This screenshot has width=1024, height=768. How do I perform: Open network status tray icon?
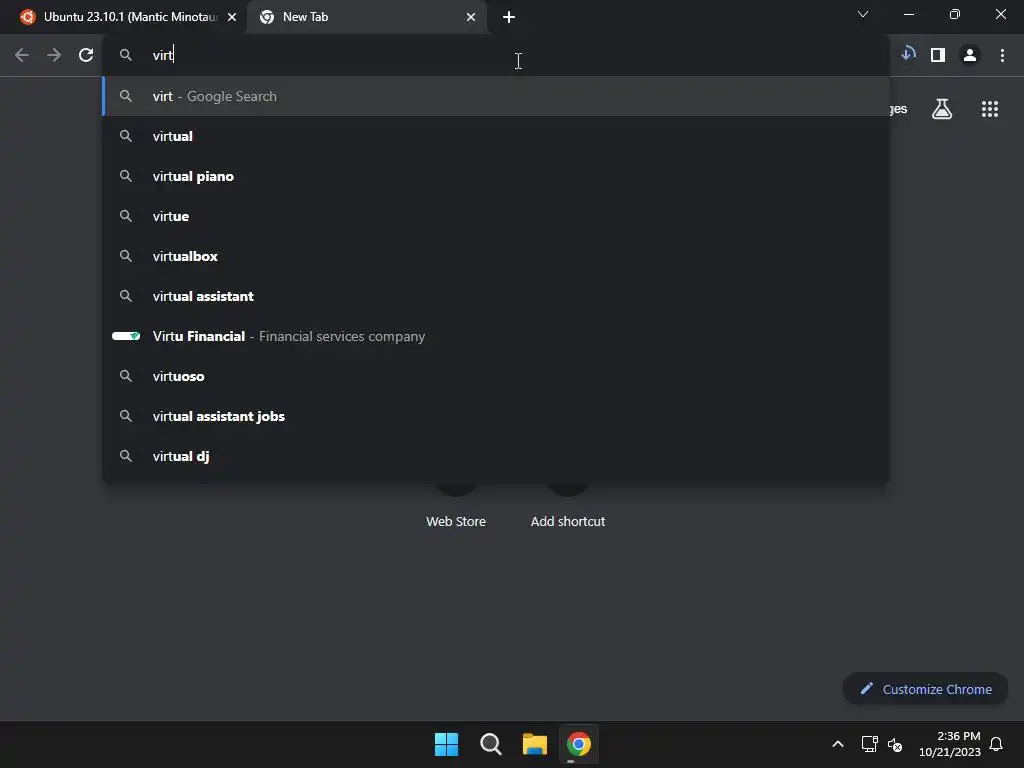[x=869, y=744]
